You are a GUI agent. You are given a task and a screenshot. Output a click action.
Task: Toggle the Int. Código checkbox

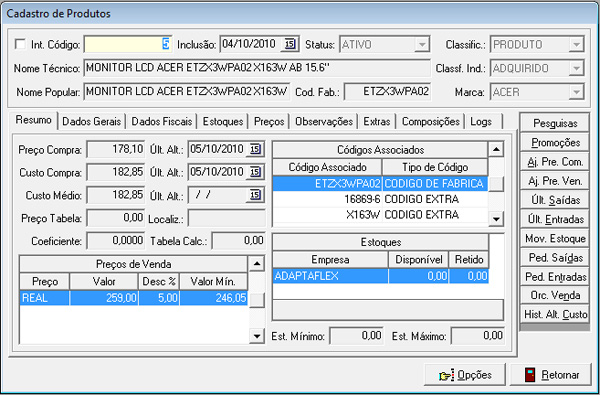click(x=21, y=44)
